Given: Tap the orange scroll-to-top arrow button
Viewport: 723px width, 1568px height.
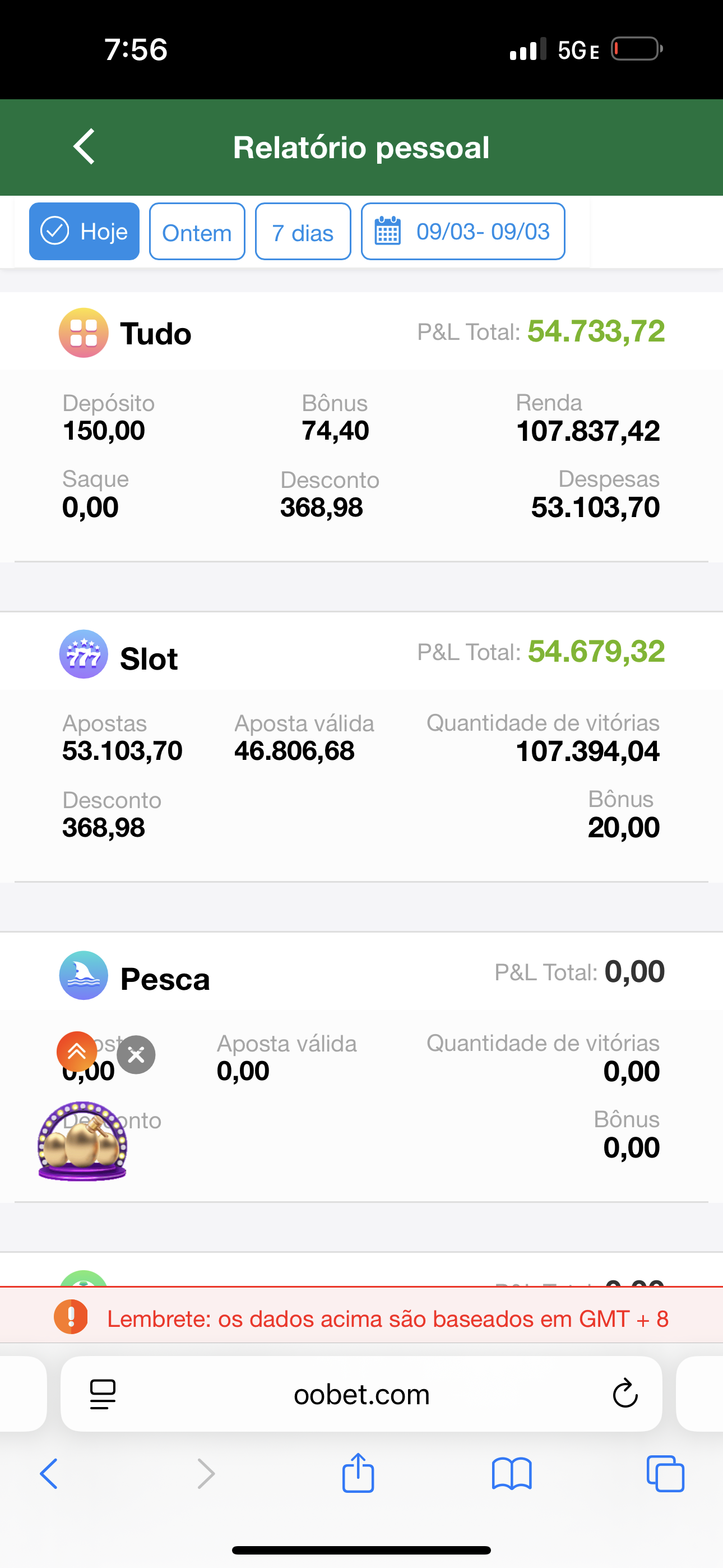Looking at the screenshot, I should [x=77, y=1051].
